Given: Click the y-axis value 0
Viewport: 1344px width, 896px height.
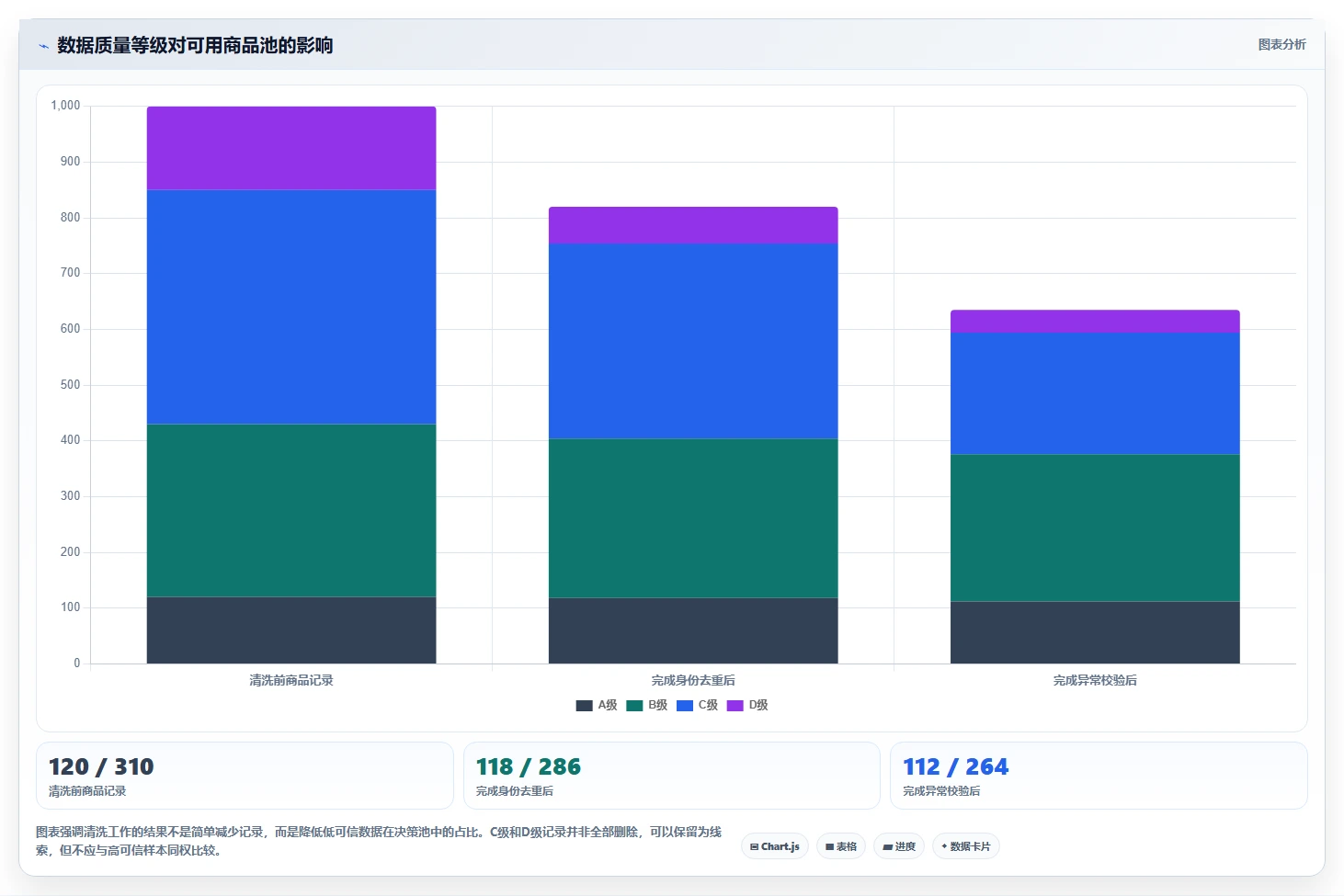Looking at the screenshot, I should tap(77, 663).
